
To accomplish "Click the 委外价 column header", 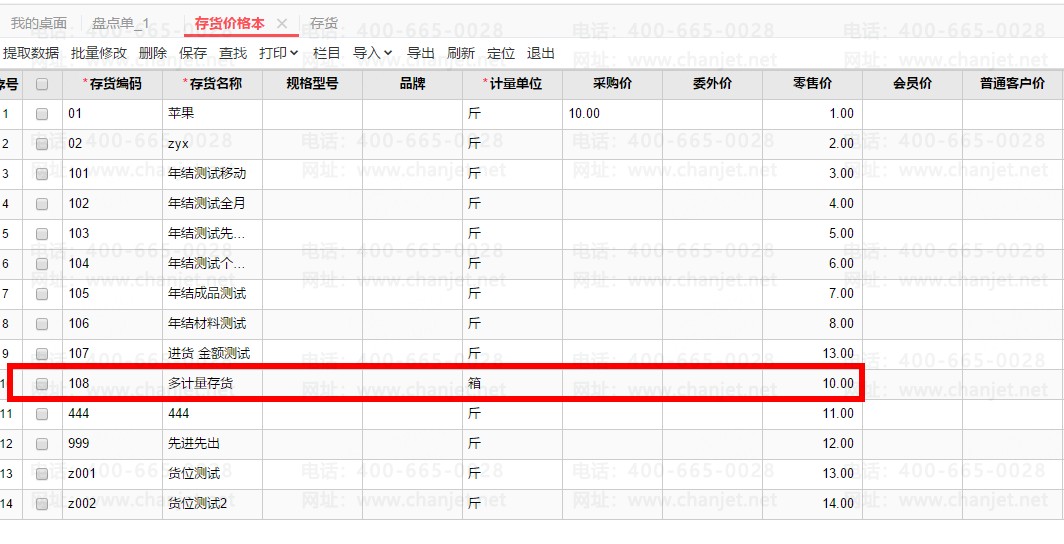I will point(712,84).
